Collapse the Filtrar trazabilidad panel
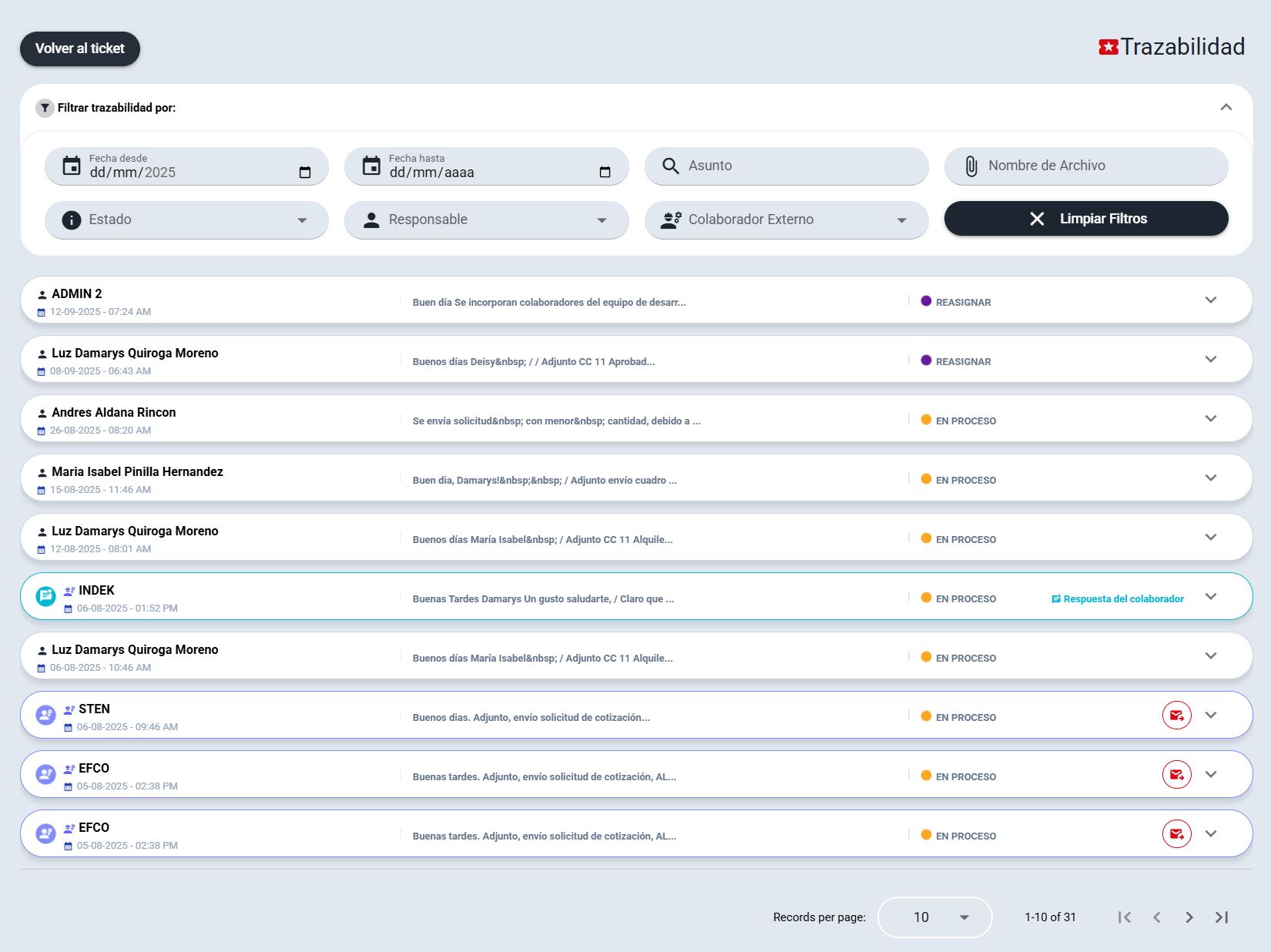1271x952 pixels. click(x=1226, y=108)
